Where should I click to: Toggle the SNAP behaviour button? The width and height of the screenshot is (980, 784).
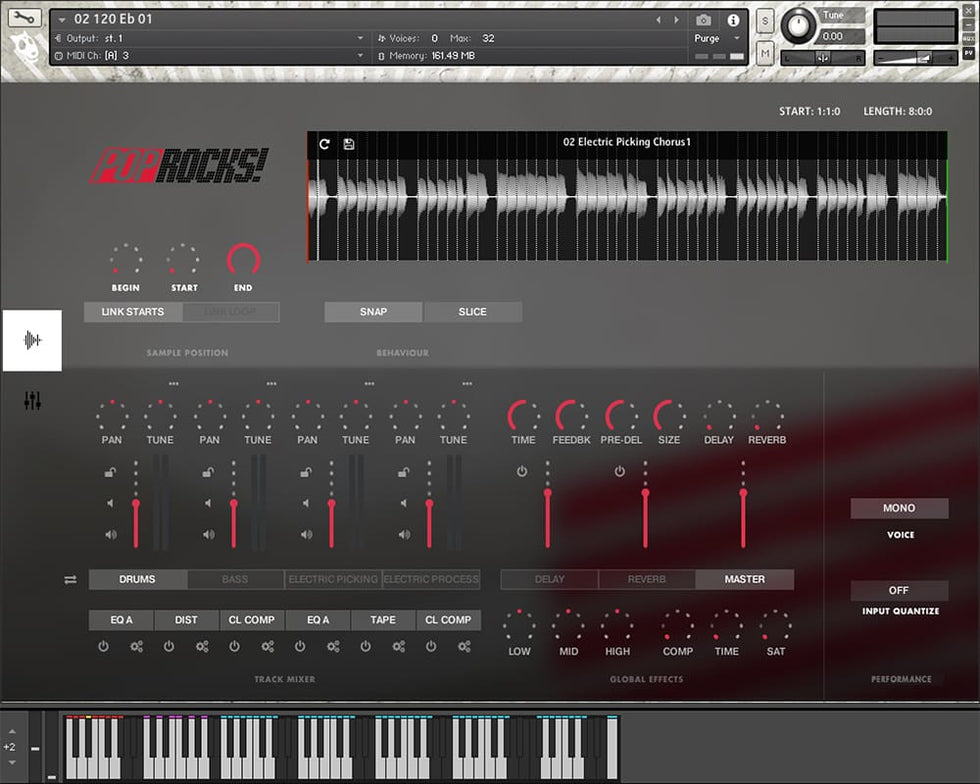373,312
